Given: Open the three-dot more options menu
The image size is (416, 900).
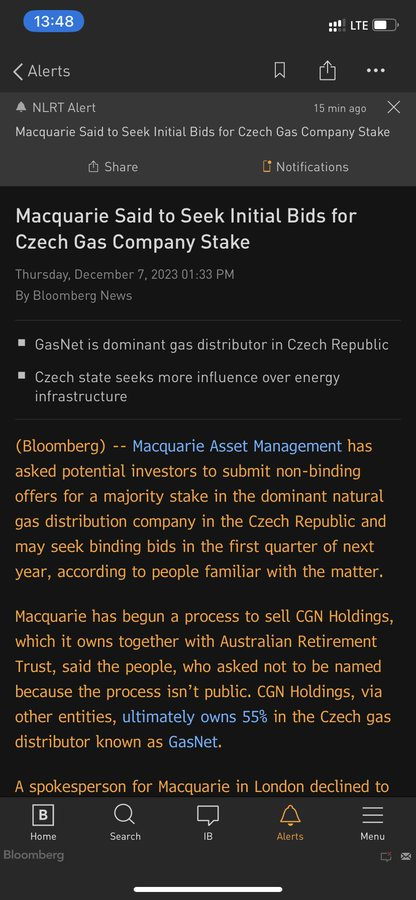Looking at the screenshot, I should pyautogui.click(x=376, y=71).
